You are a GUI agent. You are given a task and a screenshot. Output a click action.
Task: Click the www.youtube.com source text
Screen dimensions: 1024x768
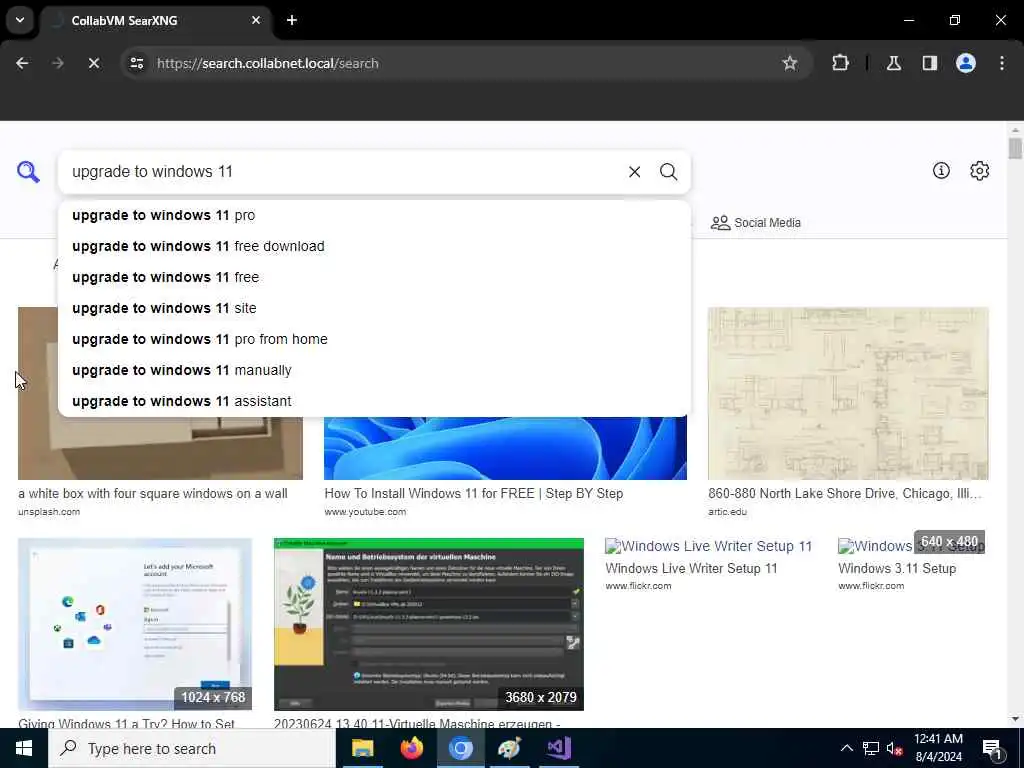pyautogui.click(x=365, y=512)
